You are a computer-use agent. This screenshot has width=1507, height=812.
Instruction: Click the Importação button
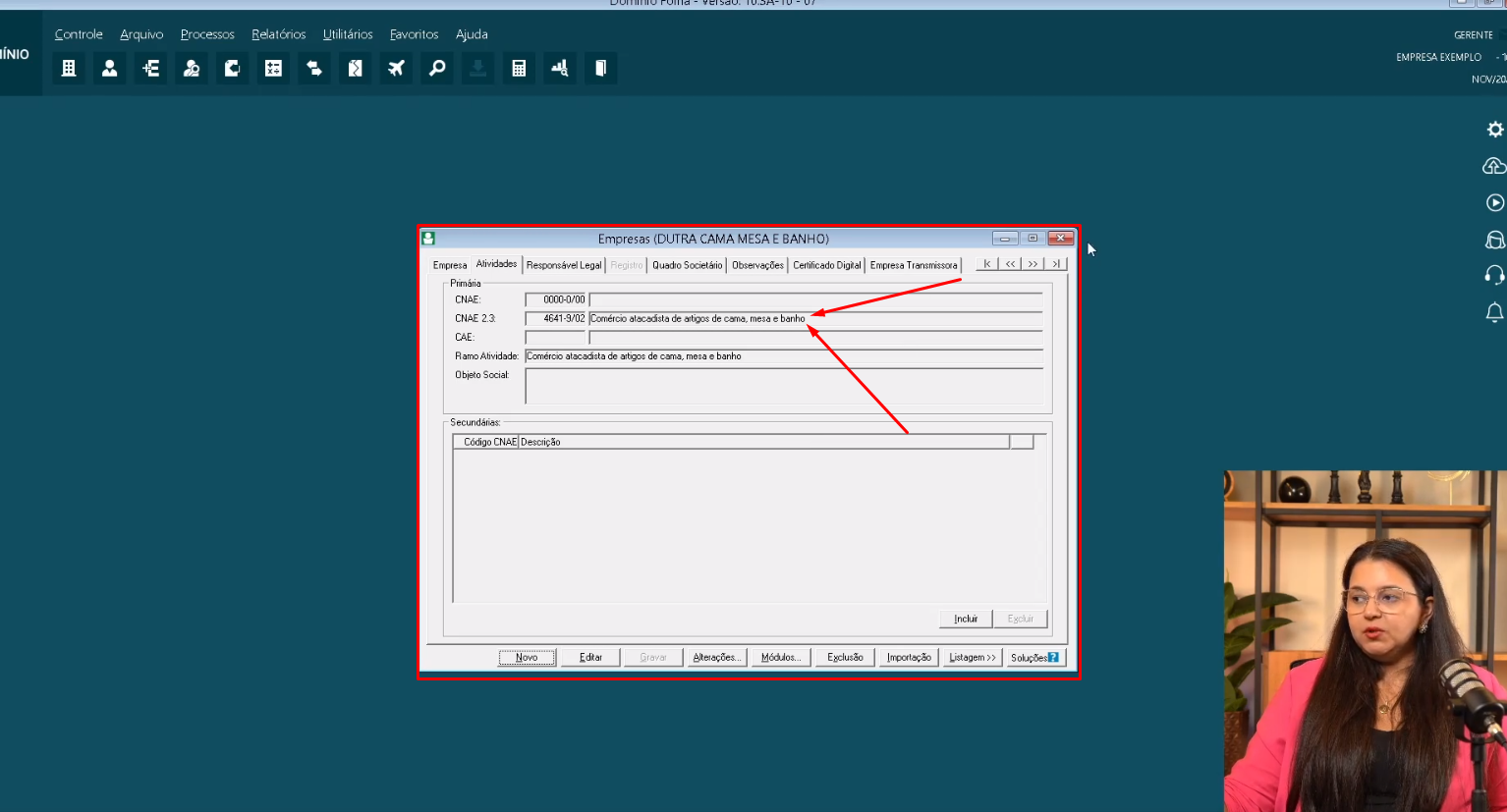pos(909,658)
